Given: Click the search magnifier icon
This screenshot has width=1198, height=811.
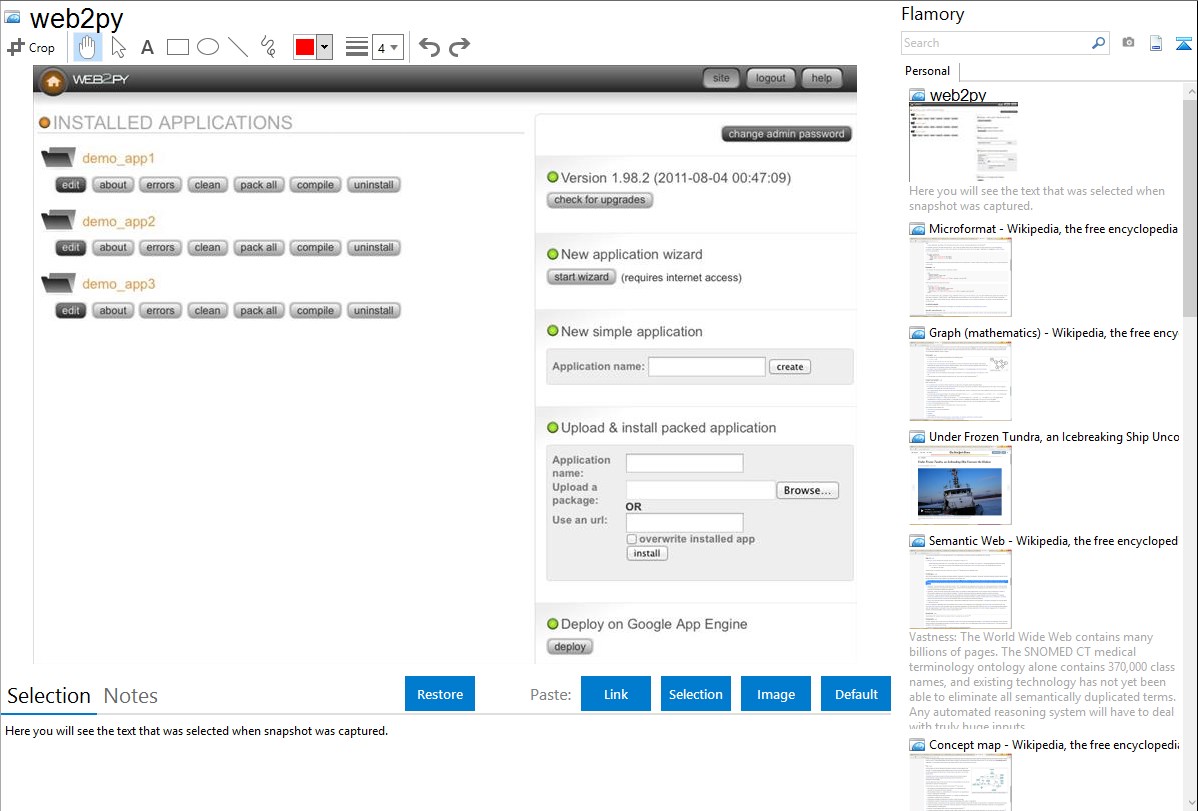Looking at the screenshot, I should click(x=1098, y=43).
